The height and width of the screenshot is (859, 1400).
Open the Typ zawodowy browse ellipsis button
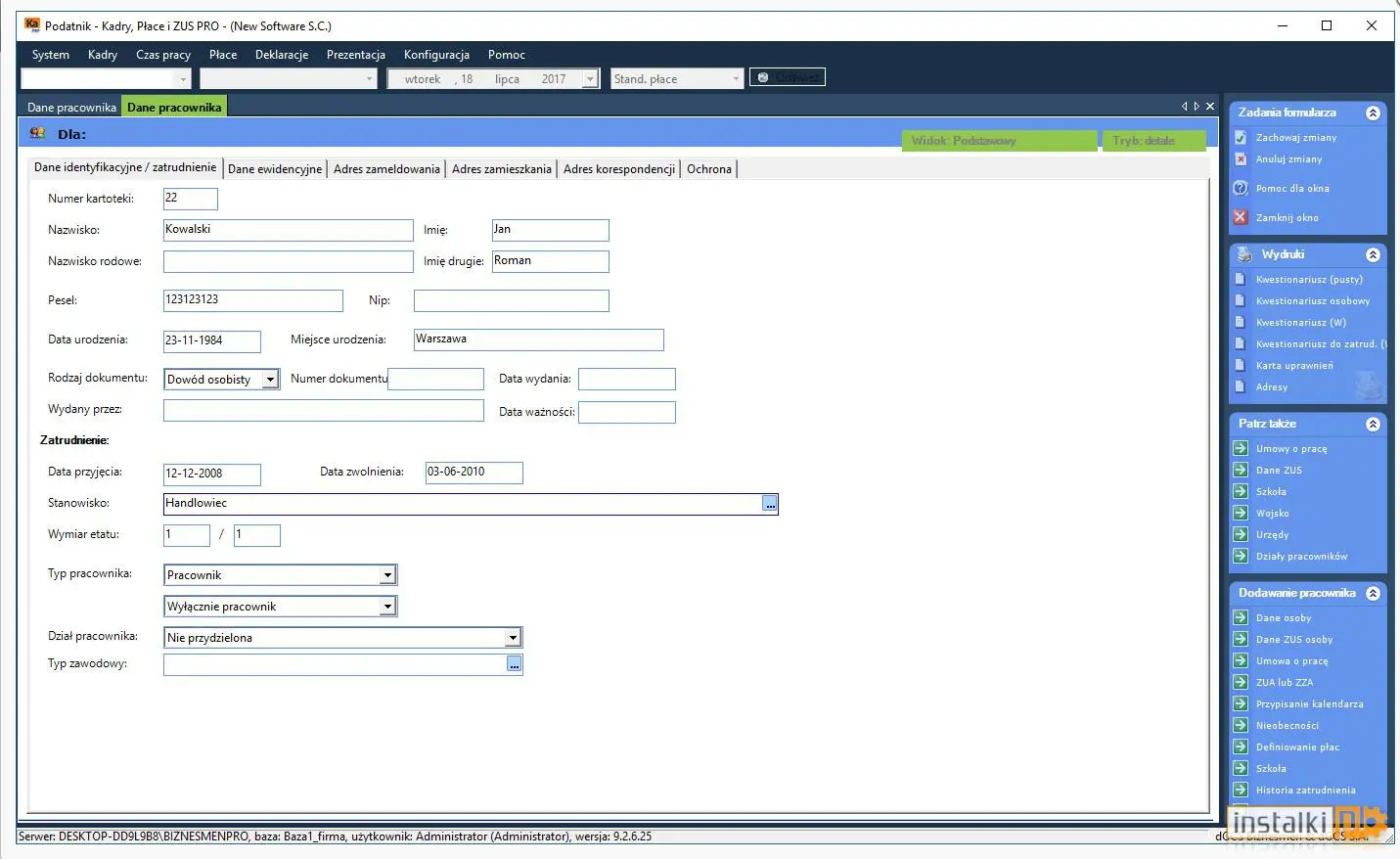(515, 664)
